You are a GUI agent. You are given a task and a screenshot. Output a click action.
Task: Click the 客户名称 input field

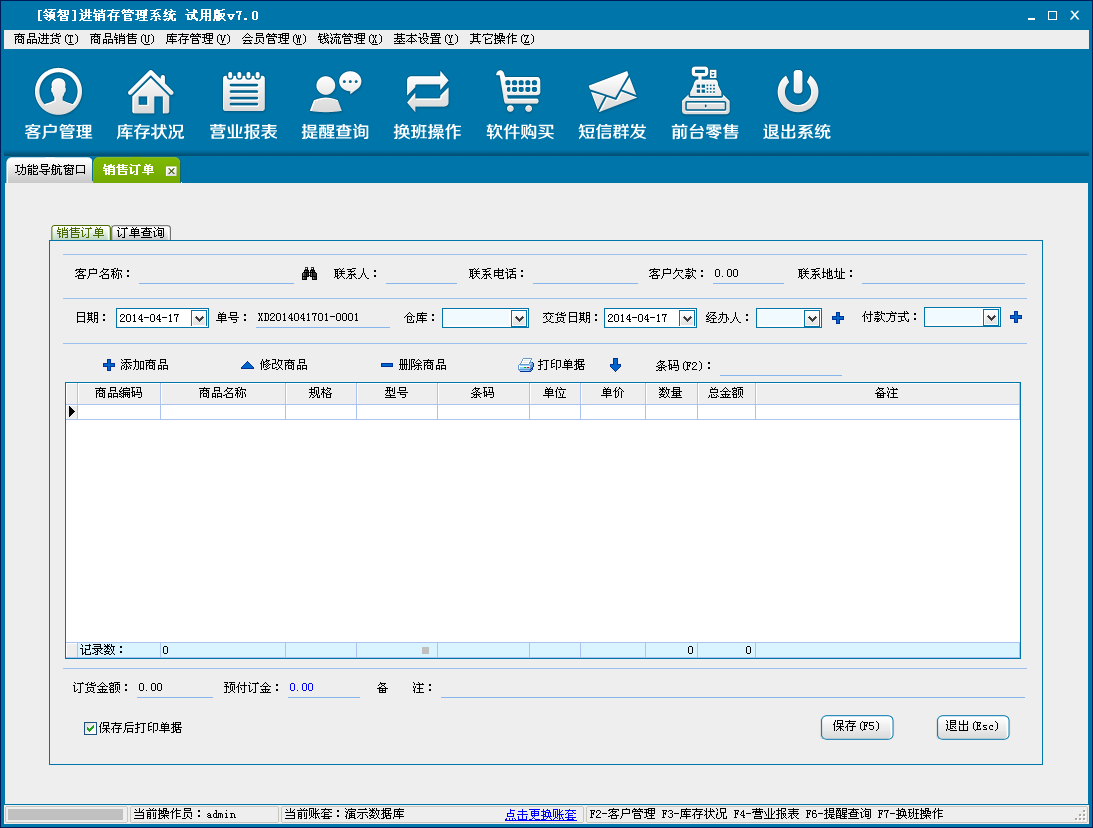(216, 274)
